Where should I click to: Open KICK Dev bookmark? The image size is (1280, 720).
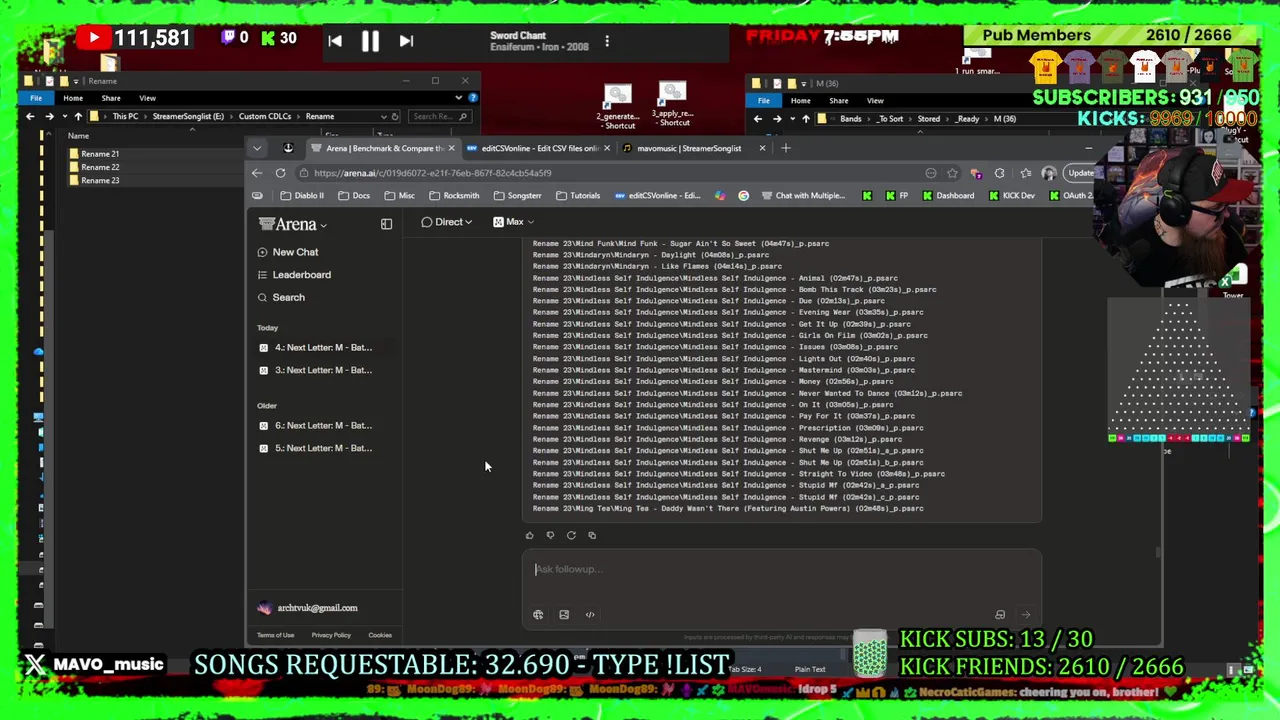point(1012,196)
